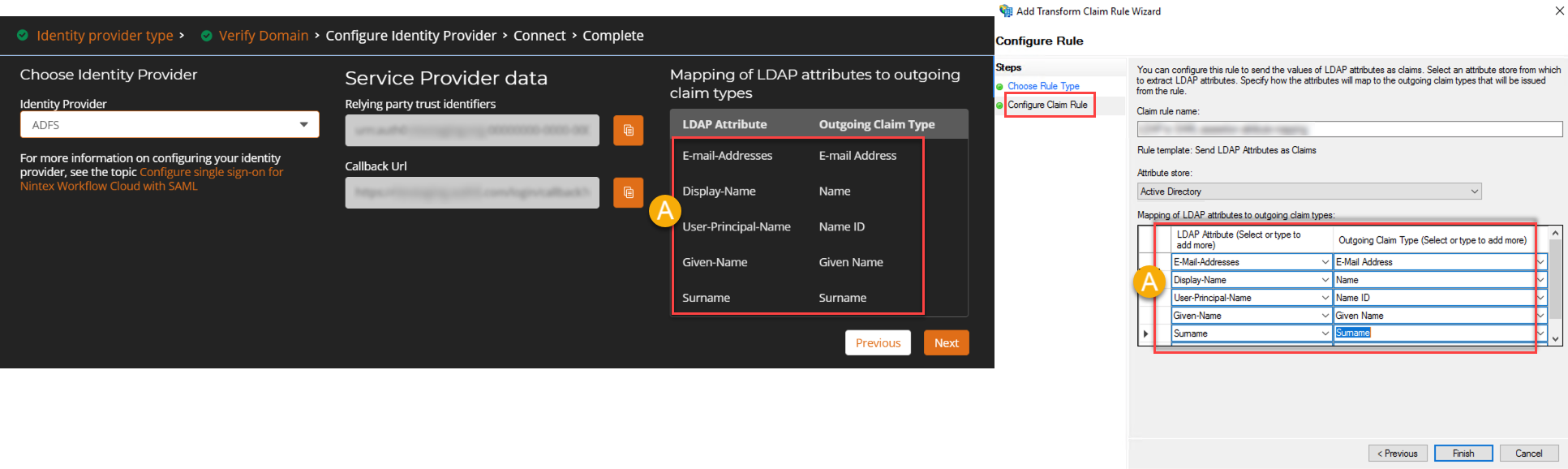Image resolution: width=1568 pixels, height=469 pixels.
Task: Open the Identity Provider ADFS dropdown
Action: point(170,125)
